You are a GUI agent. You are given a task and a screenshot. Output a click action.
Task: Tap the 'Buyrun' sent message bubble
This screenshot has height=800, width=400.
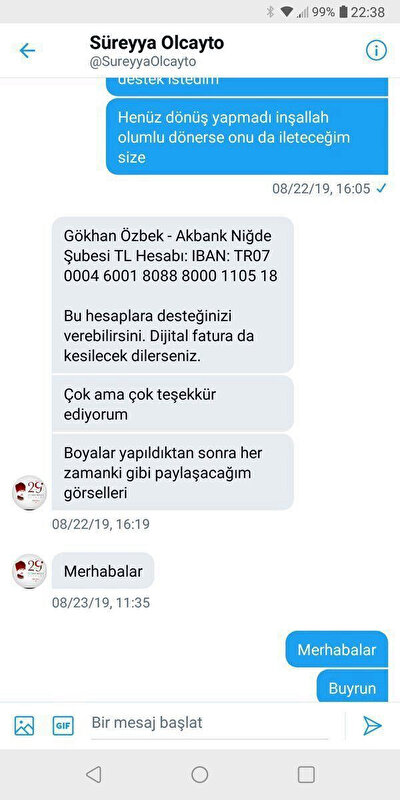(353, 687)
